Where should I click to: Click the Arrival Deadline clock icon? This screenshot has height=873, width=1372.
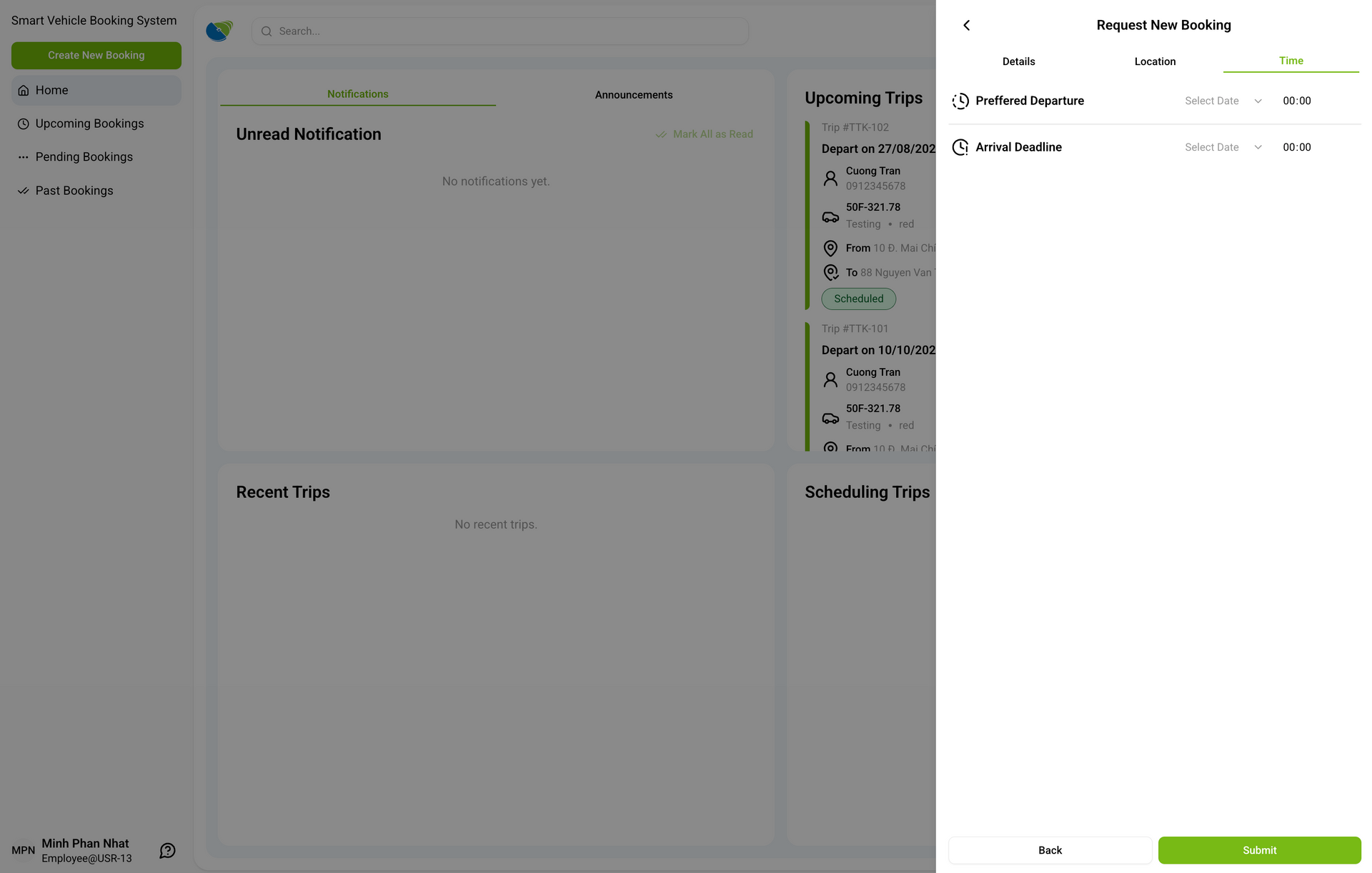pos(960,147)
